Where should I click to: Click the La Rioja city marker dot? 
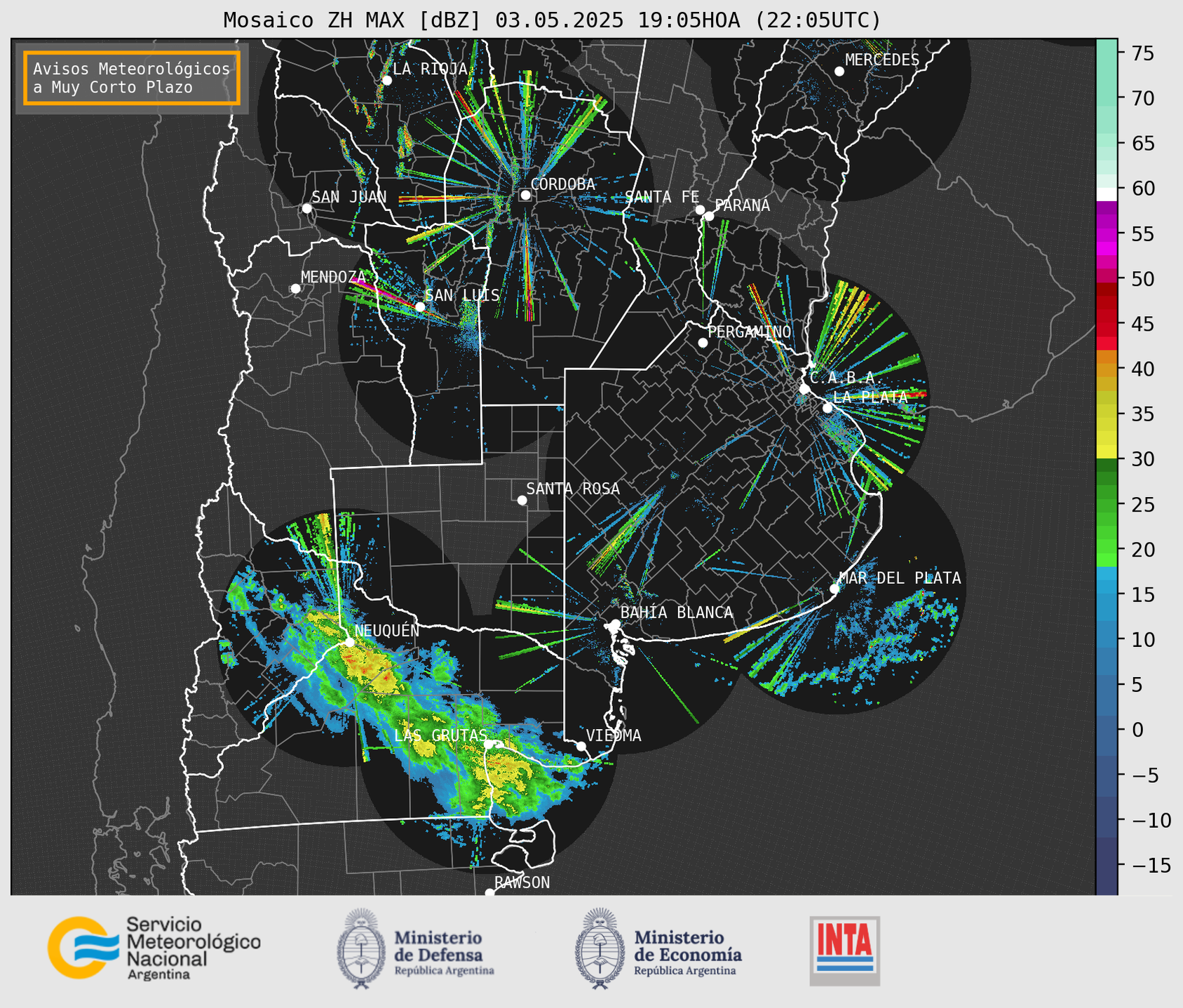click(386, 80)
